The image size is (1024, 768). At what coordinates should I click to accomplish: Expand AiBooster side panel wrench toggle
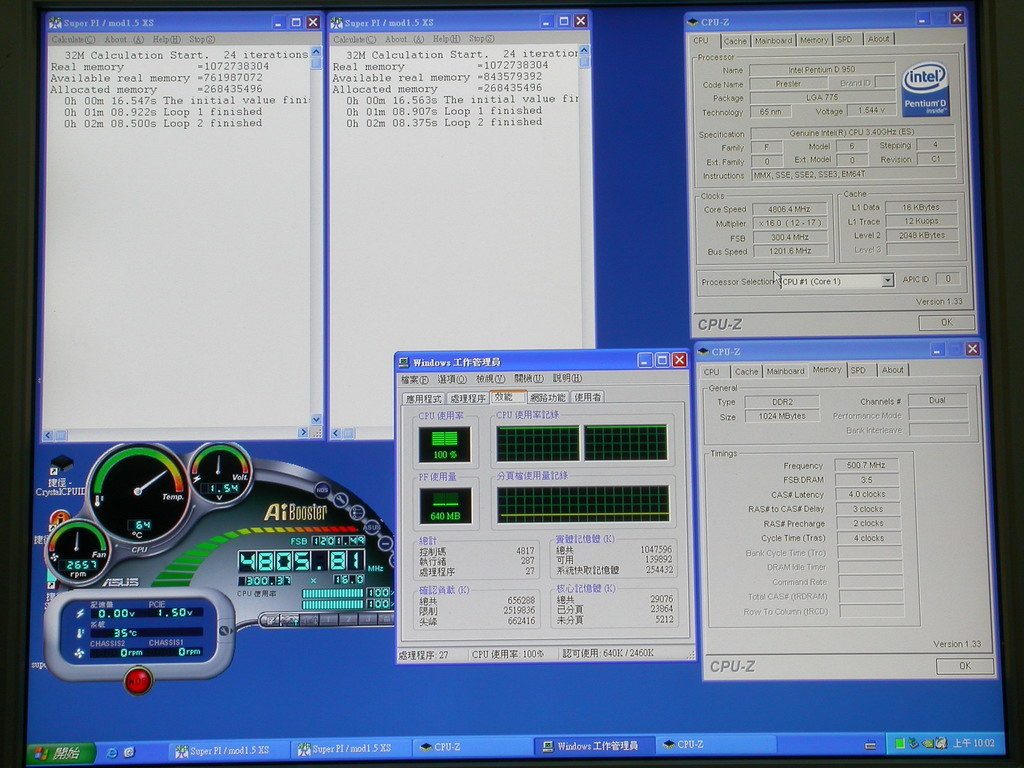(225, 631)
